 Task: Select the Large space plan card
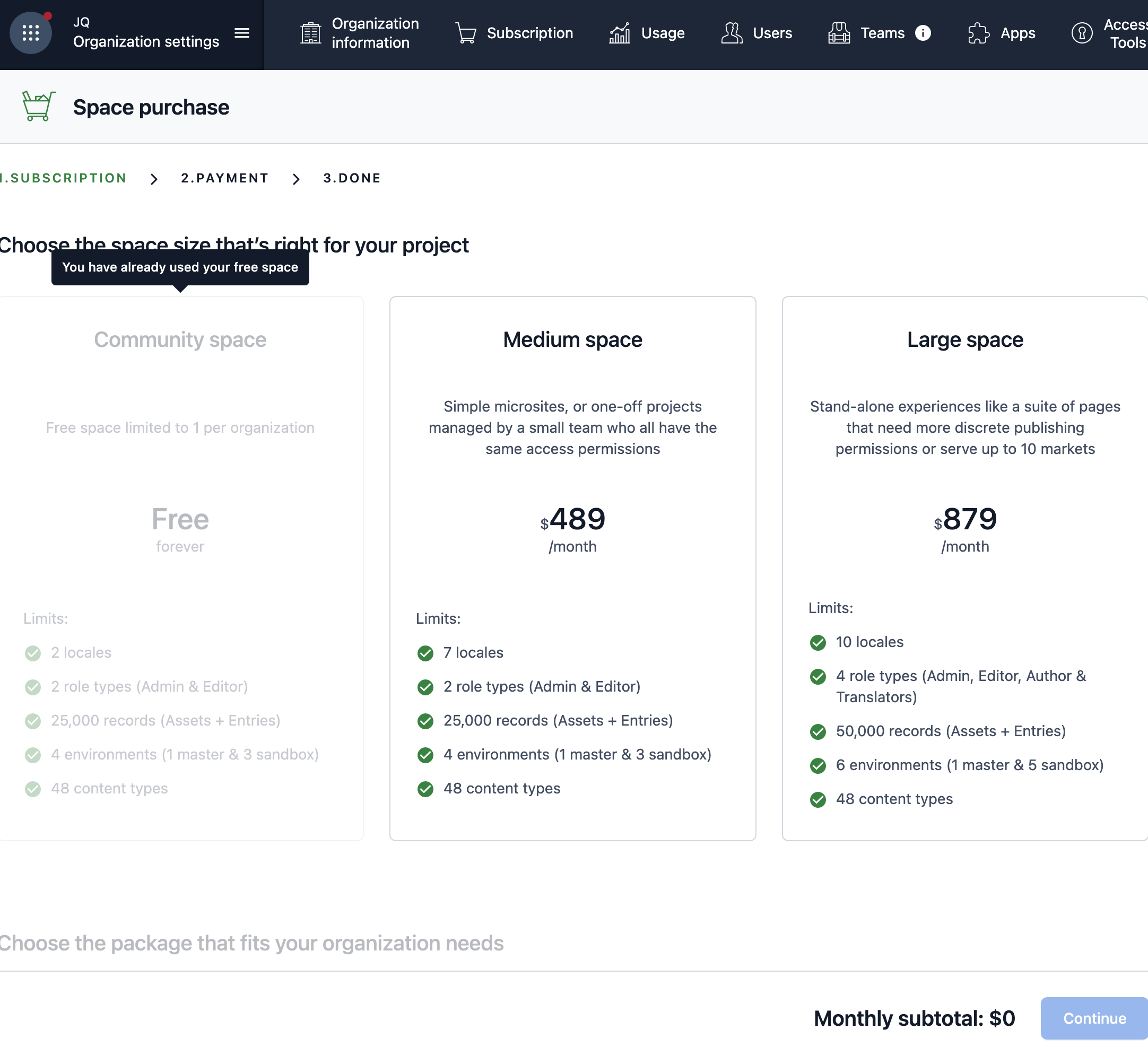[964, 568]
